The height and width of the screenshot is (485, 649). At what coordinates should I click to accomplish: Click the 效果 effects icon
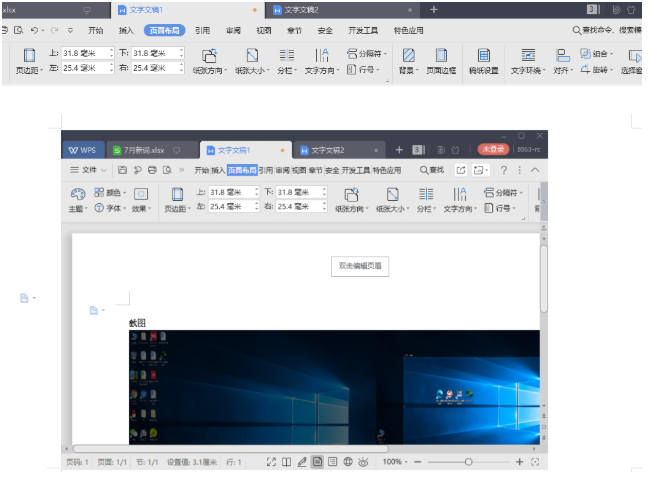pos(141,194)
